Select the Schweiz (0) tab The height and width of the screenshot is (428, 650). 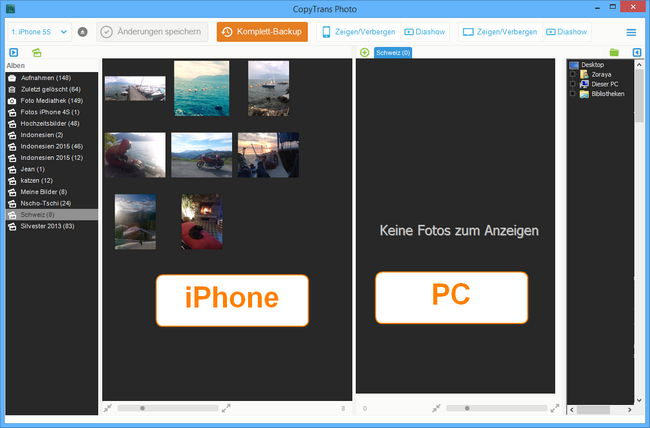pos(393,52)
